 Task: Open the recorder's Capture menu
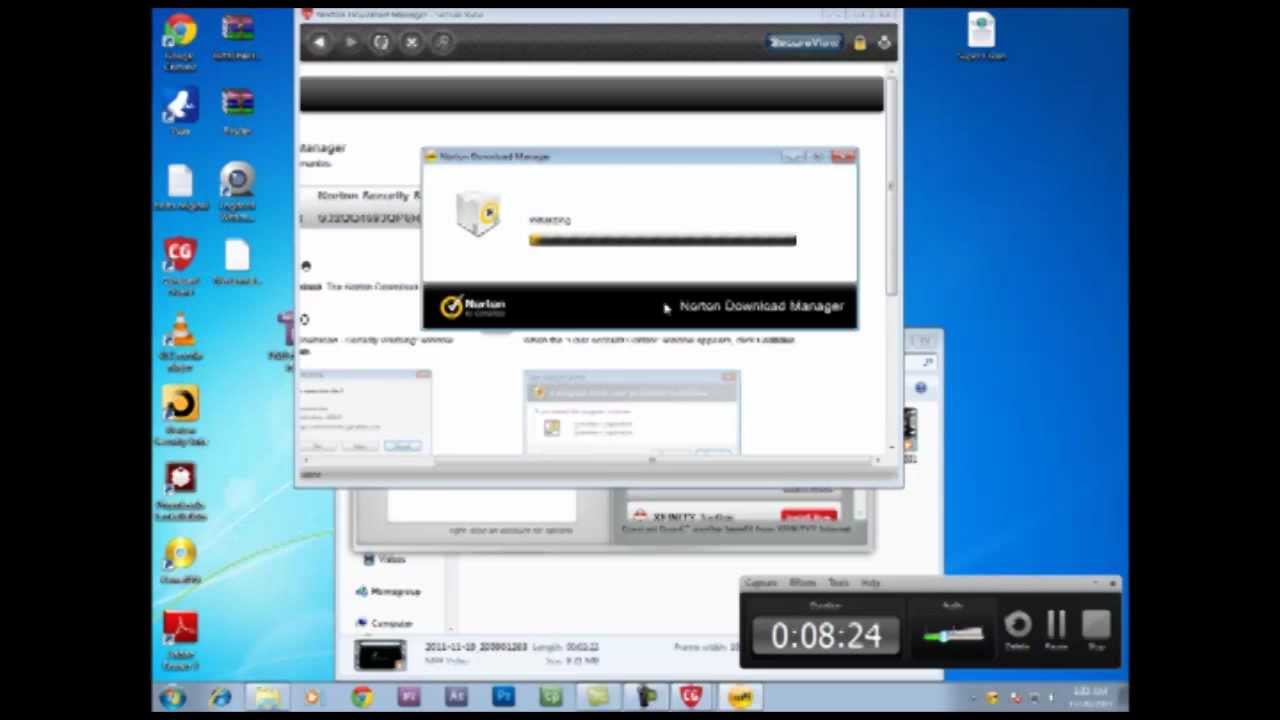coord(761,583)
